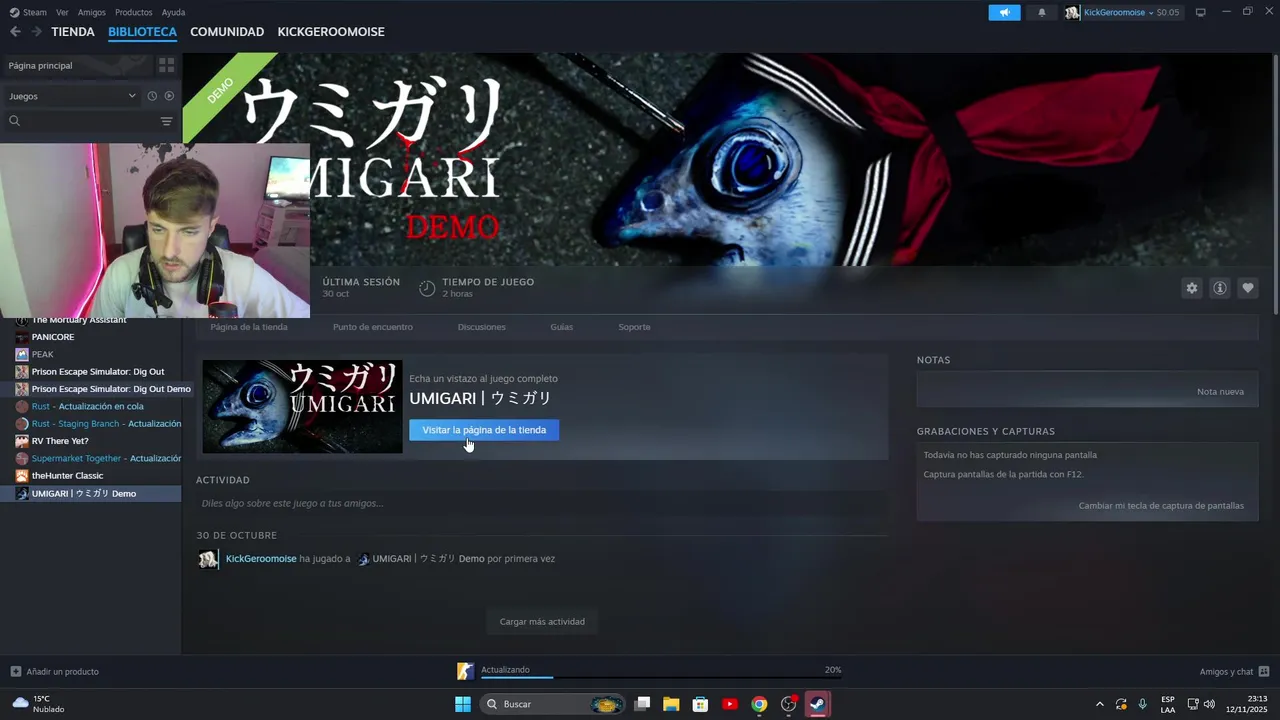Open the Guías tab
Image resolution: width=1280 pixels, height=720 pixels.
point(561,327)
